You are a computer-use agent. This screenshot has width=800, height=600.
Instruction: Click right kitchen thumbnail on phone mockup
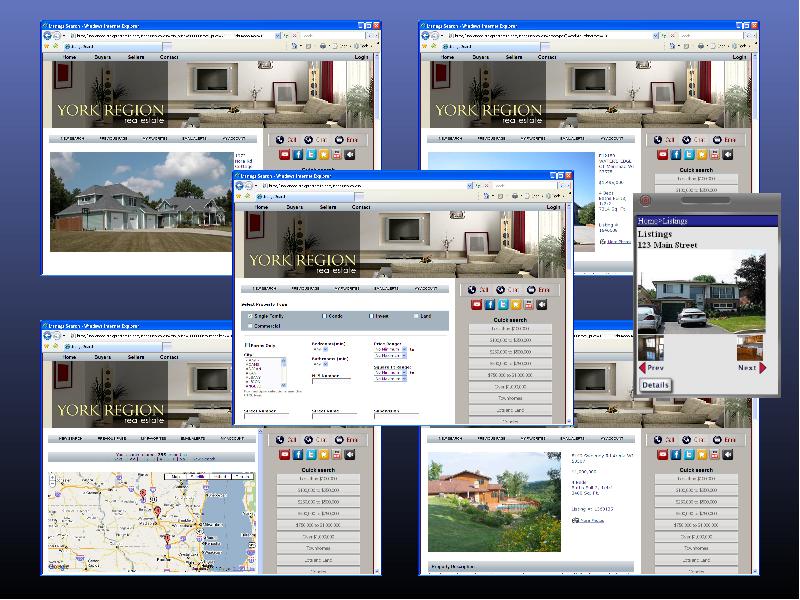tap(751, 348)
